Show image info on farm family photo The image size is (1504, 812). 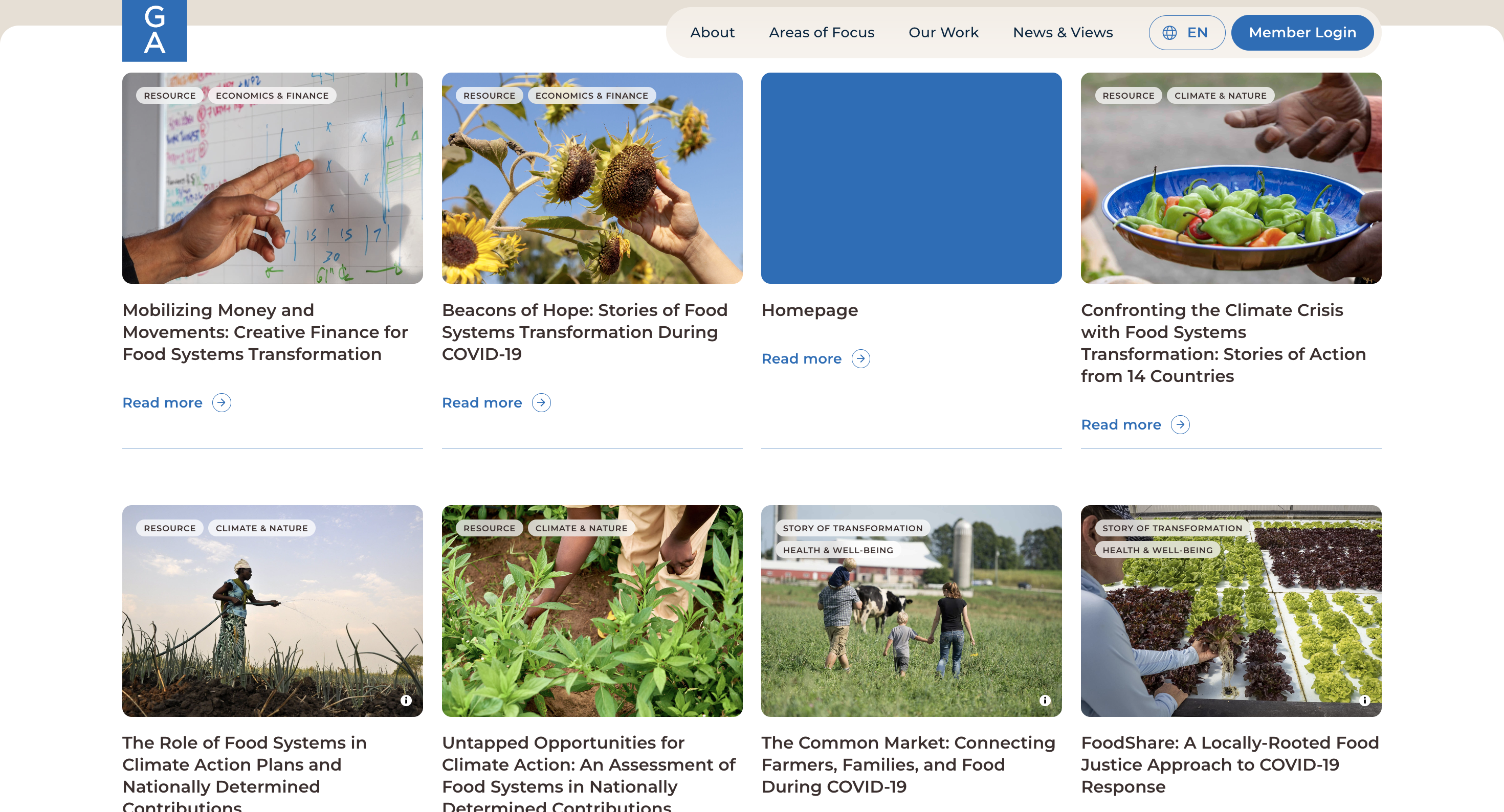tap(1045, 700)
